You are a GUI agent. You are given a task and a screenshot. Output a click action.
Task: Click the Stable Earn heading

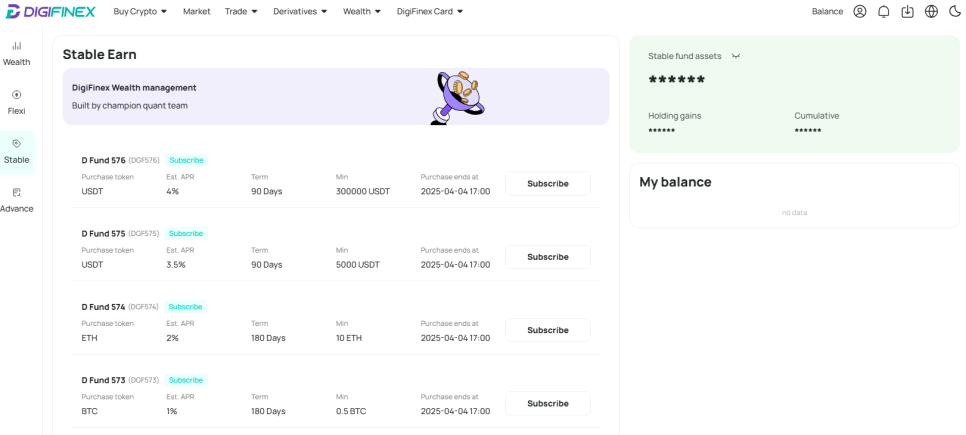click(99, 54)
